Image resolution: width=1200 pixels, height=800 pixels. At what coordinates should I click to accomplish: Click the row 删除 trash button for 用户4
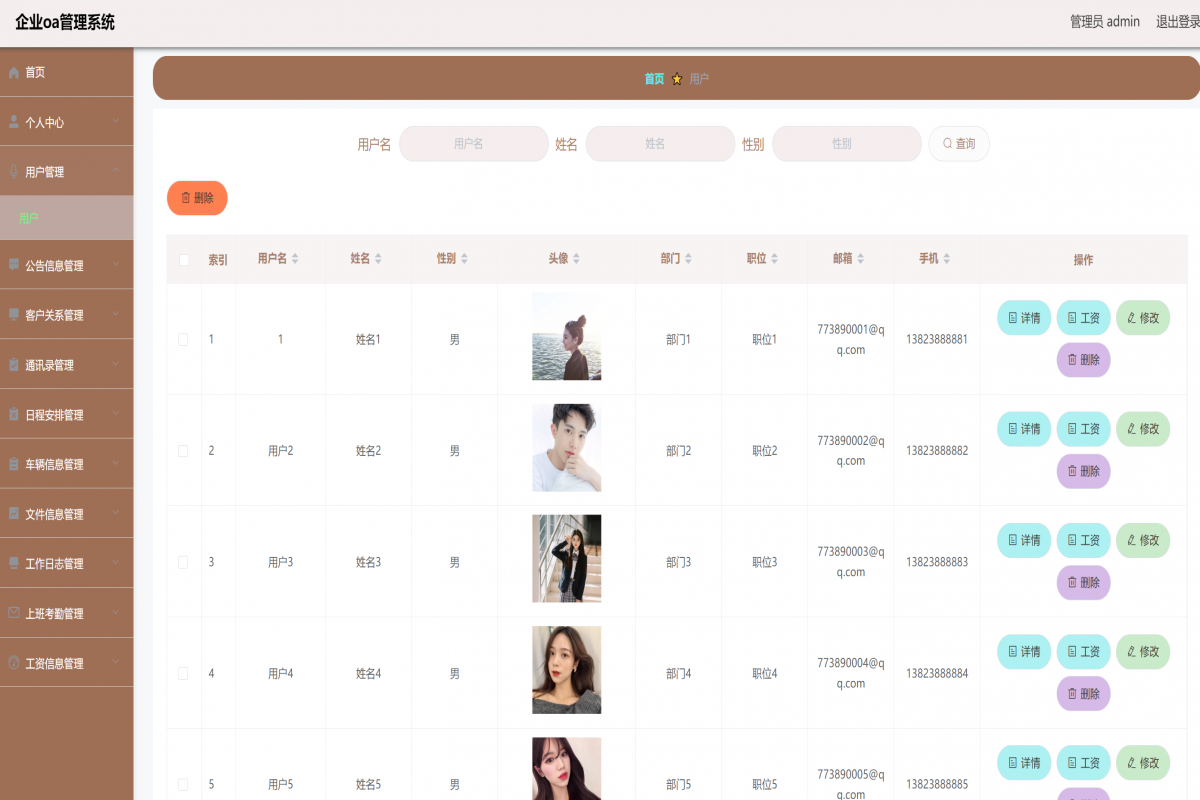coord(1083,693)
